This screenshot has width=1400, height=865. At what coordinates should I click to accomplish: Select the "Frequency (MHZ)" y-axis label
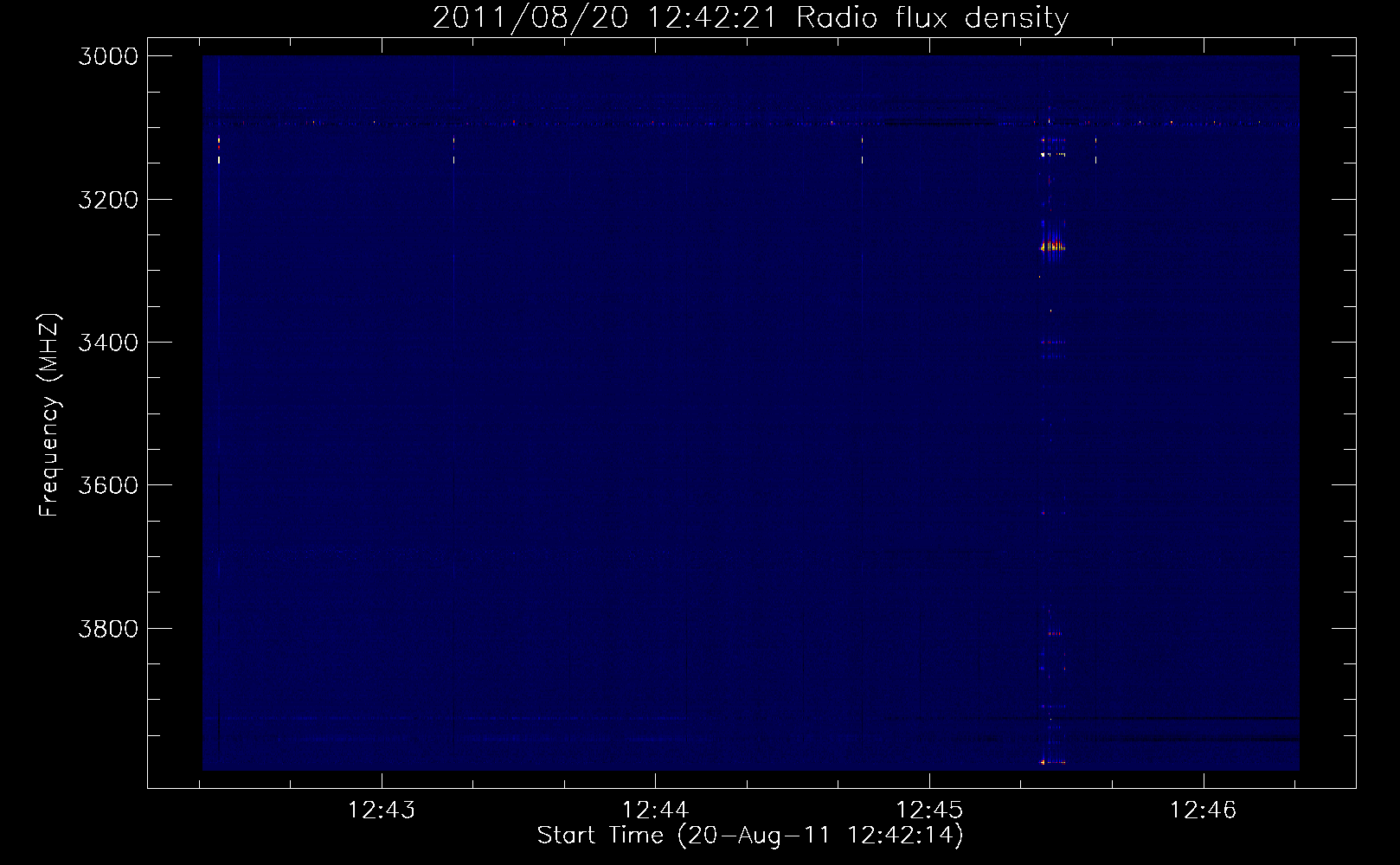[x=49, y=415]
